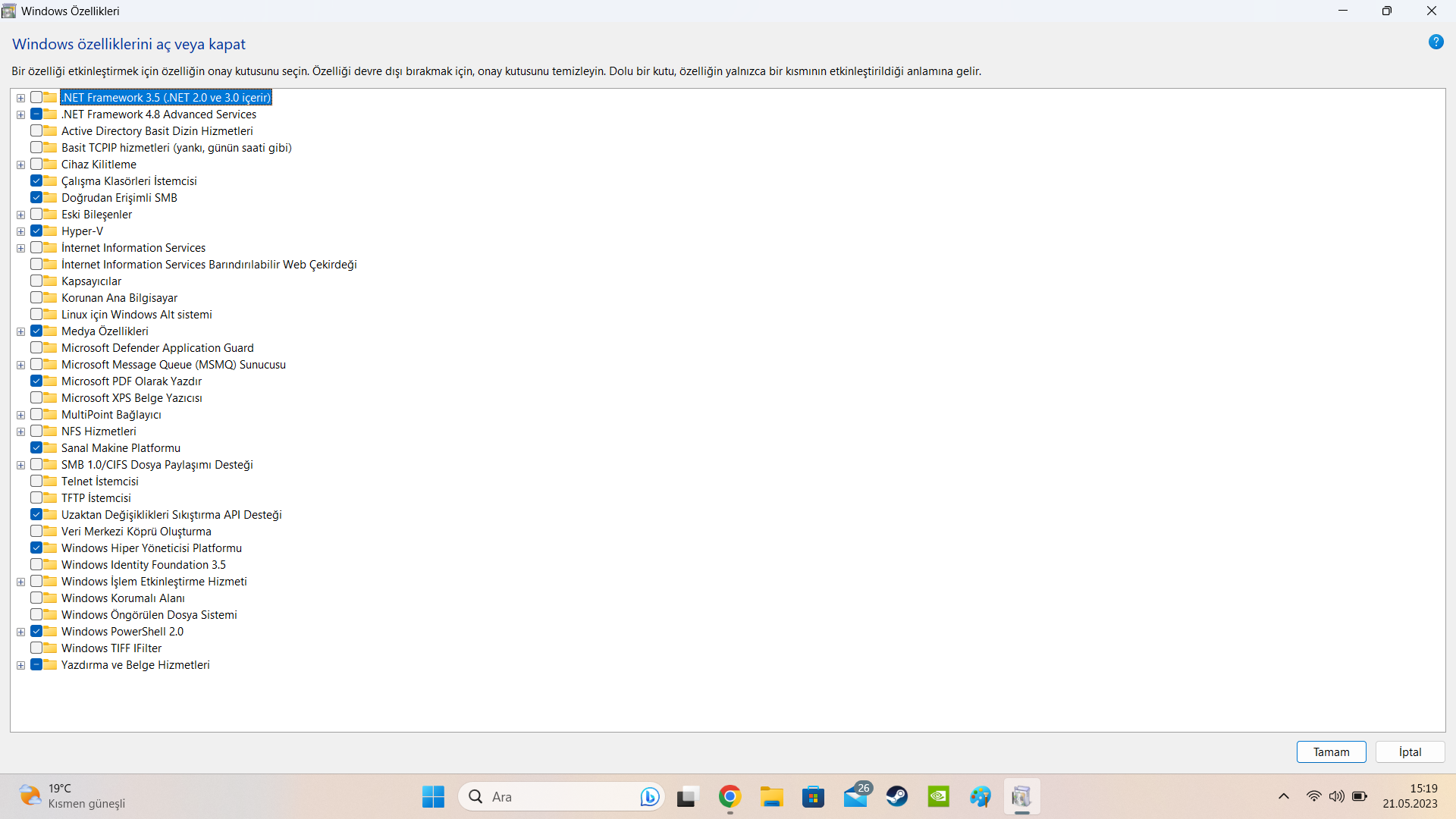Open the Mail app with 26 badge
This screenshot has height=819, width=1456.
tap(855, 797)
